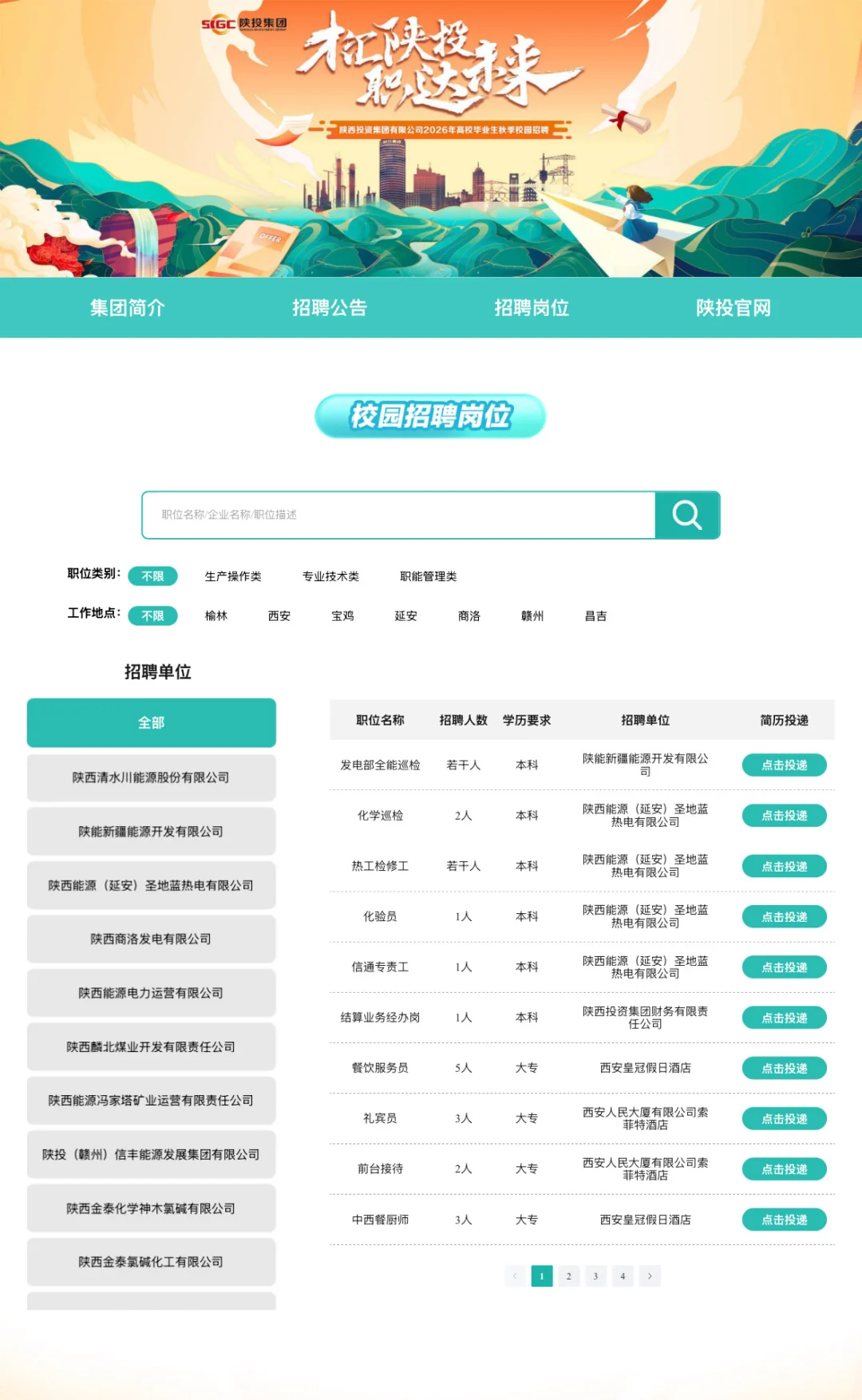Click 点击投递 for 中西餐厨师
Image resolution: width=862 pixels, height=1400 pixels.
click(785, 1220)
